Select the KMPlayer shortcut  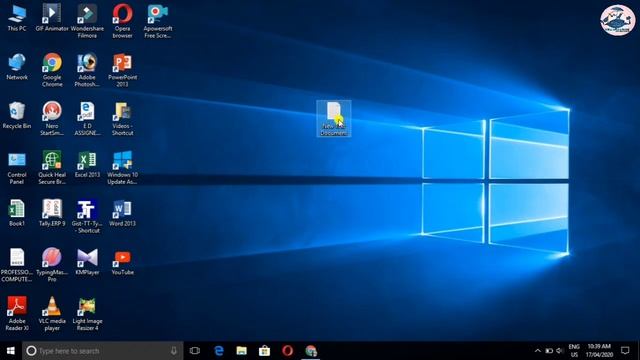[87, 262]
